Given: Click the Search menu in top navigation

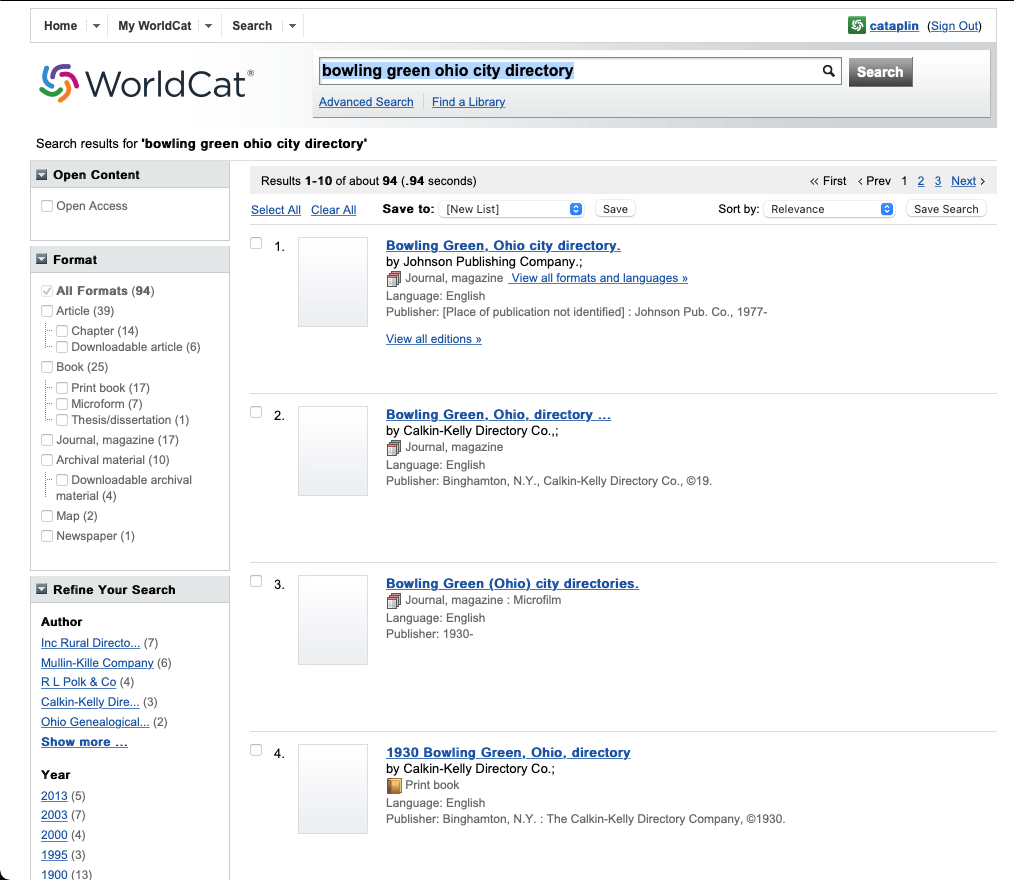Looking at the screenshot, I should tap(252, 26).
